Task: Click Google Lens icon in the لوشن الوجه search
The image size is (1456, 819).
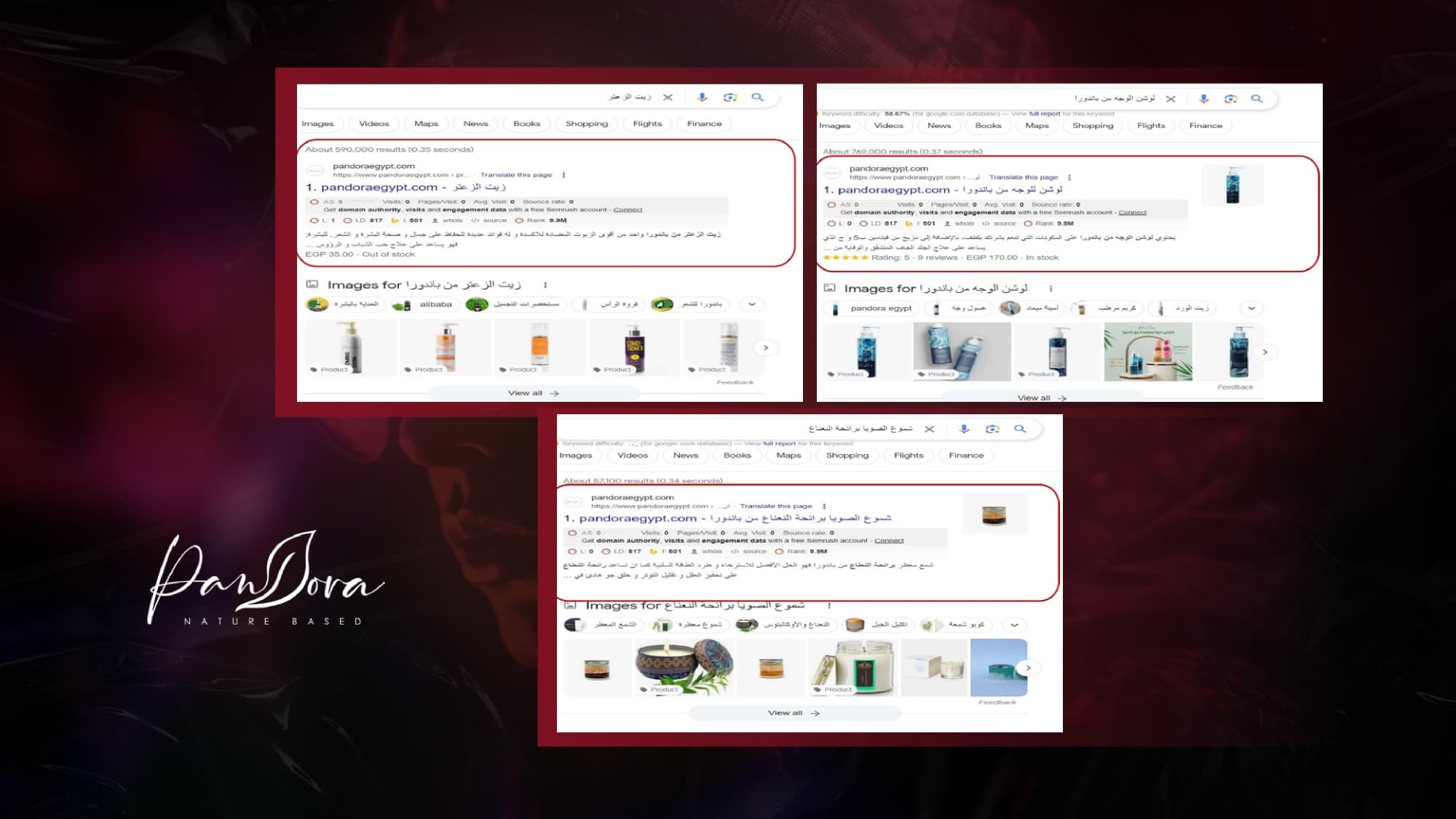Action: coord(1231,98)
